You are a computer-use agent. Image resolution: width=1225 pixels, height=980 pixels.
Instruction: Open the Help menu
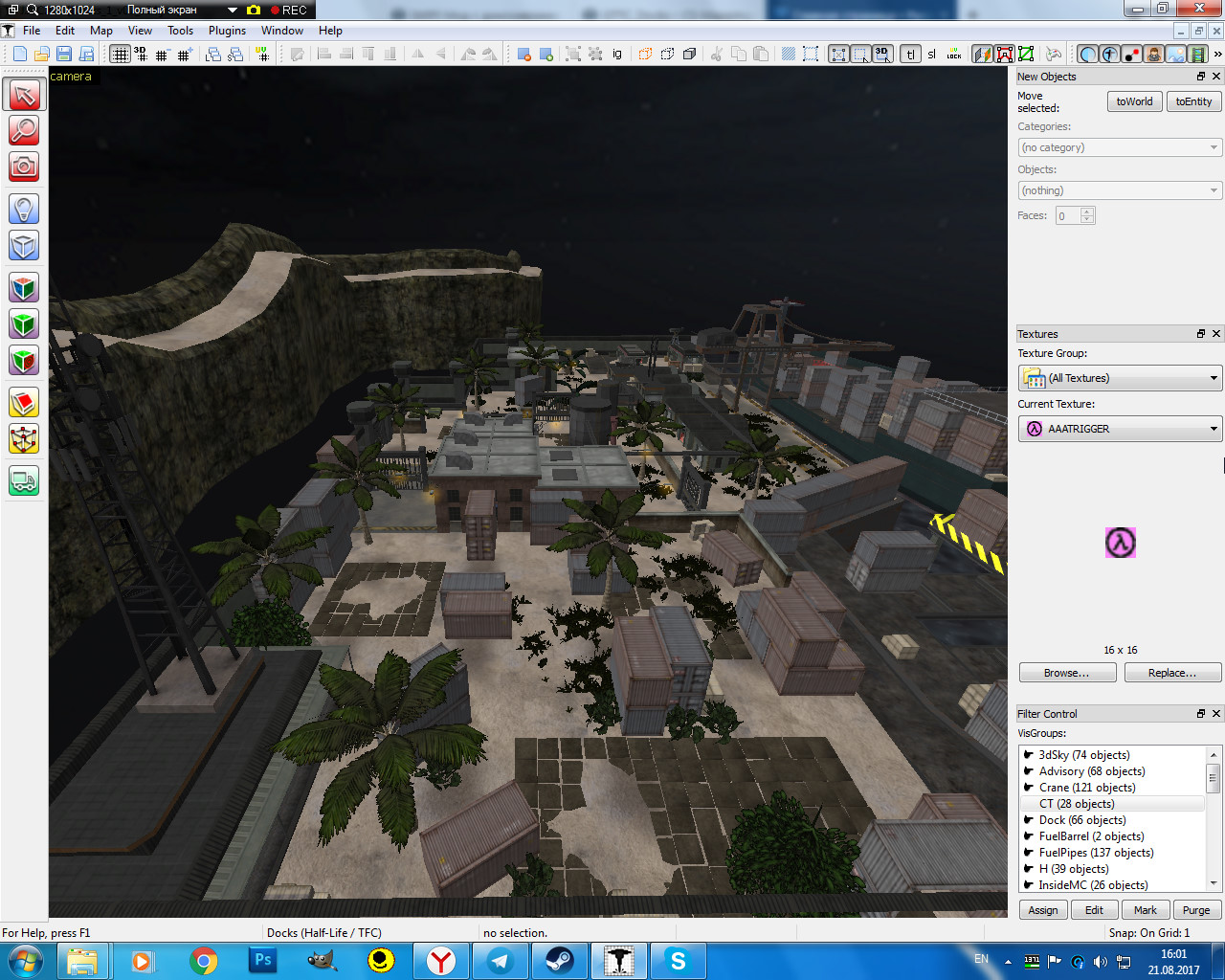pyautogui.click(x=330, y=31)
